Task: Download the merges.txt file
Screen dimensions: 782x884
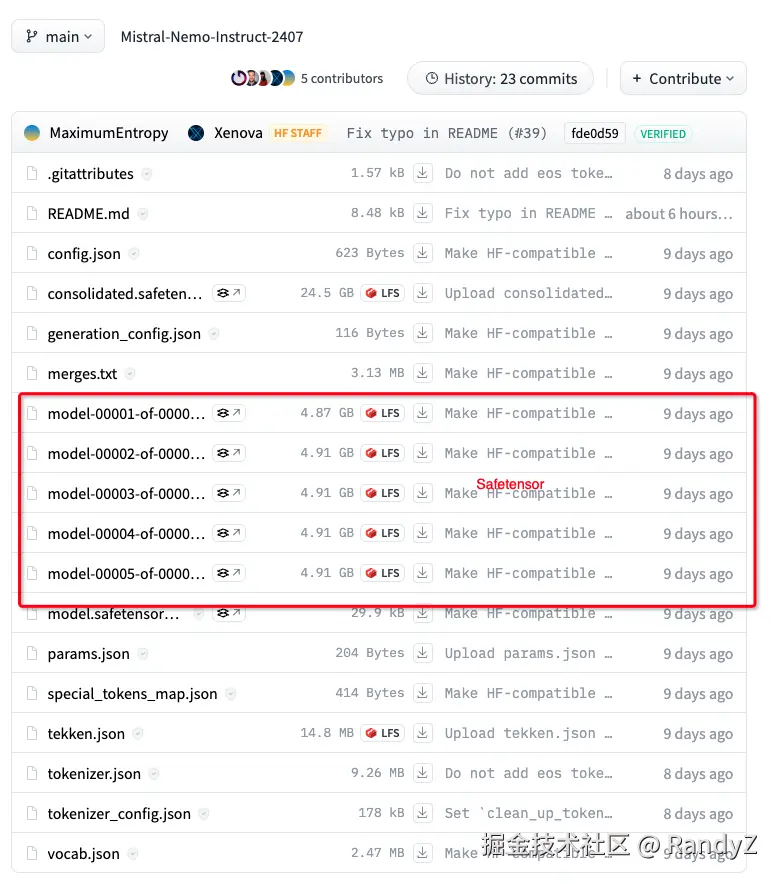Action: tap(422, 373)
